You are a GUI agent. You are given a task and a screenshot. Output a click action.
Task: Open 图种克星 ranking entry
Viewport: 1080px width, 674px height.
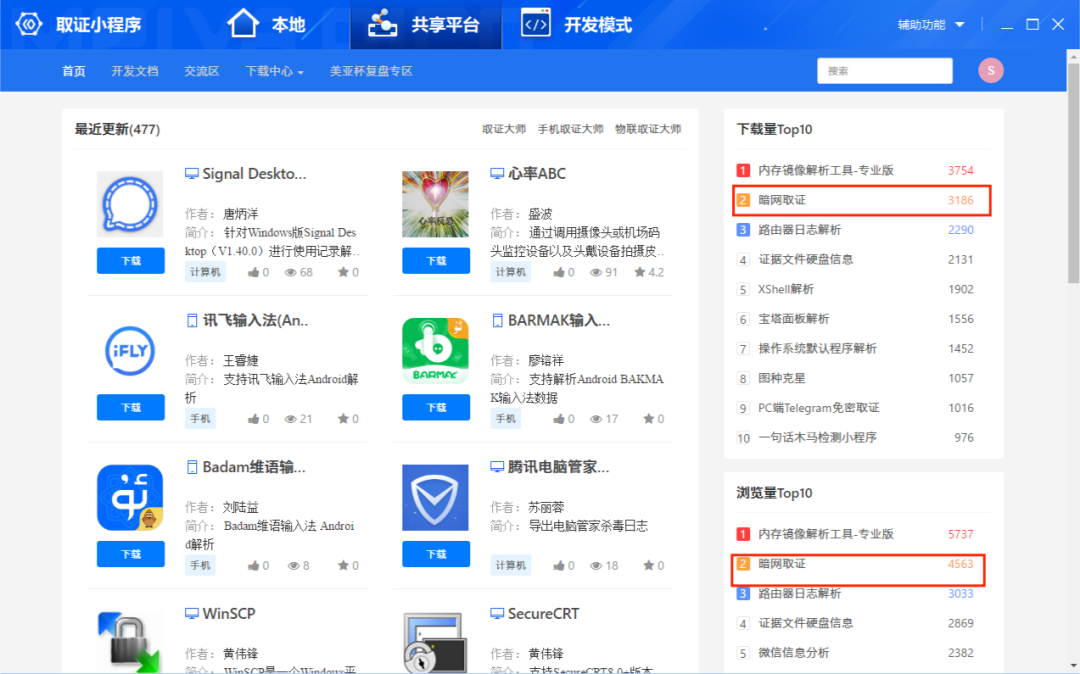coord(782,378)
